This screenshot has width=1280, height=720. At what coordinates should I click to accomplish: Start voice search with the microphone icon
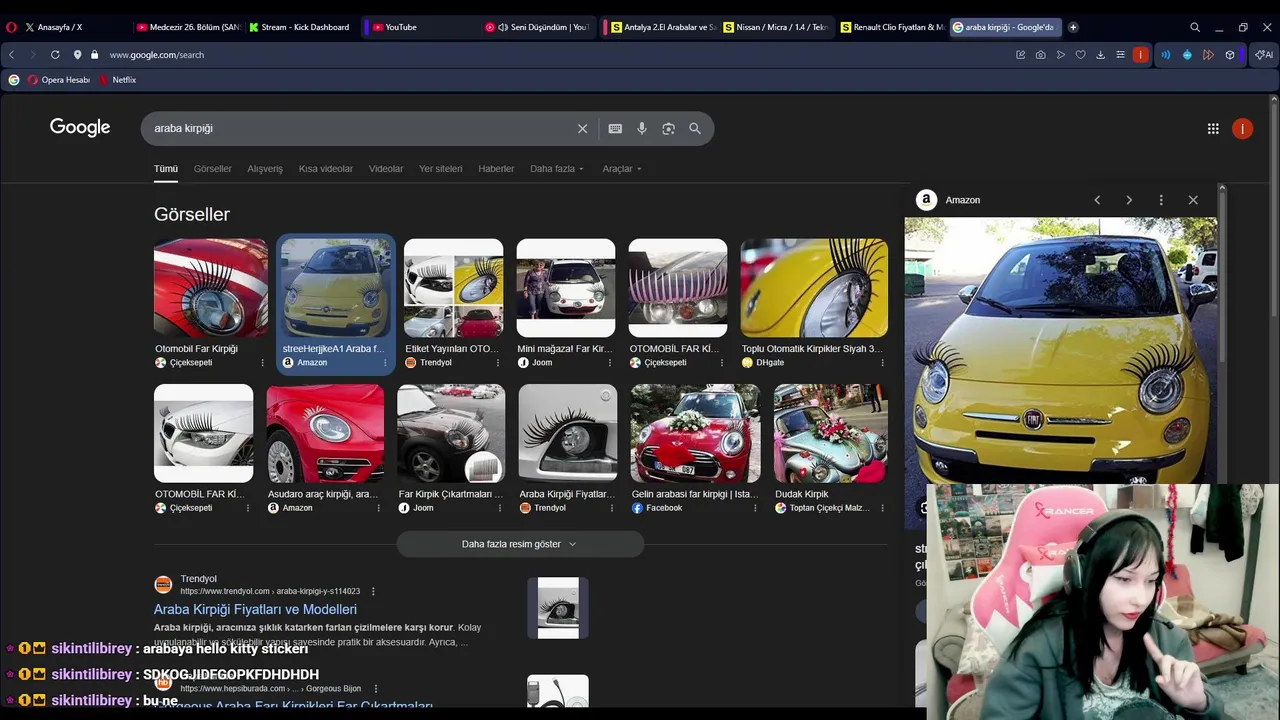pyautogui.click(x=642, y=128)
